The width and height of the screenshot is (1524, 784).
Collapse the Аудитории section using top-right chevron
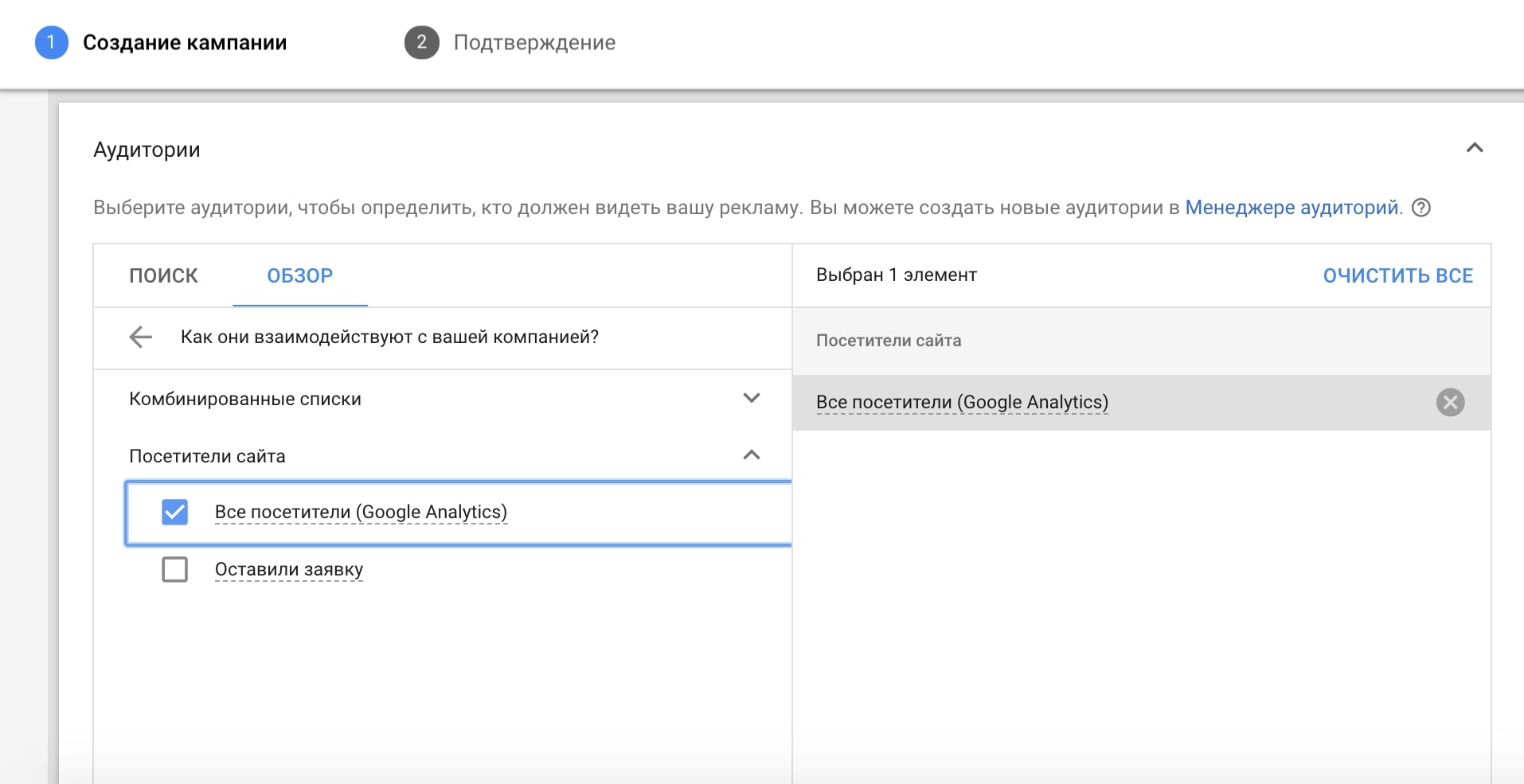1474,148
